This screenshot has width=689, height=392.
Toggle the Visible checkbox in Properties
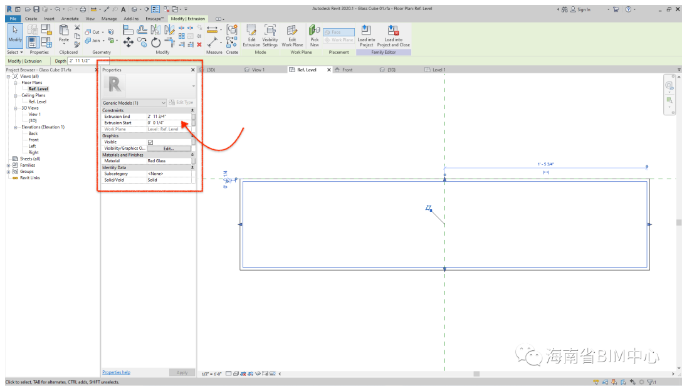[x=150, y=142]
